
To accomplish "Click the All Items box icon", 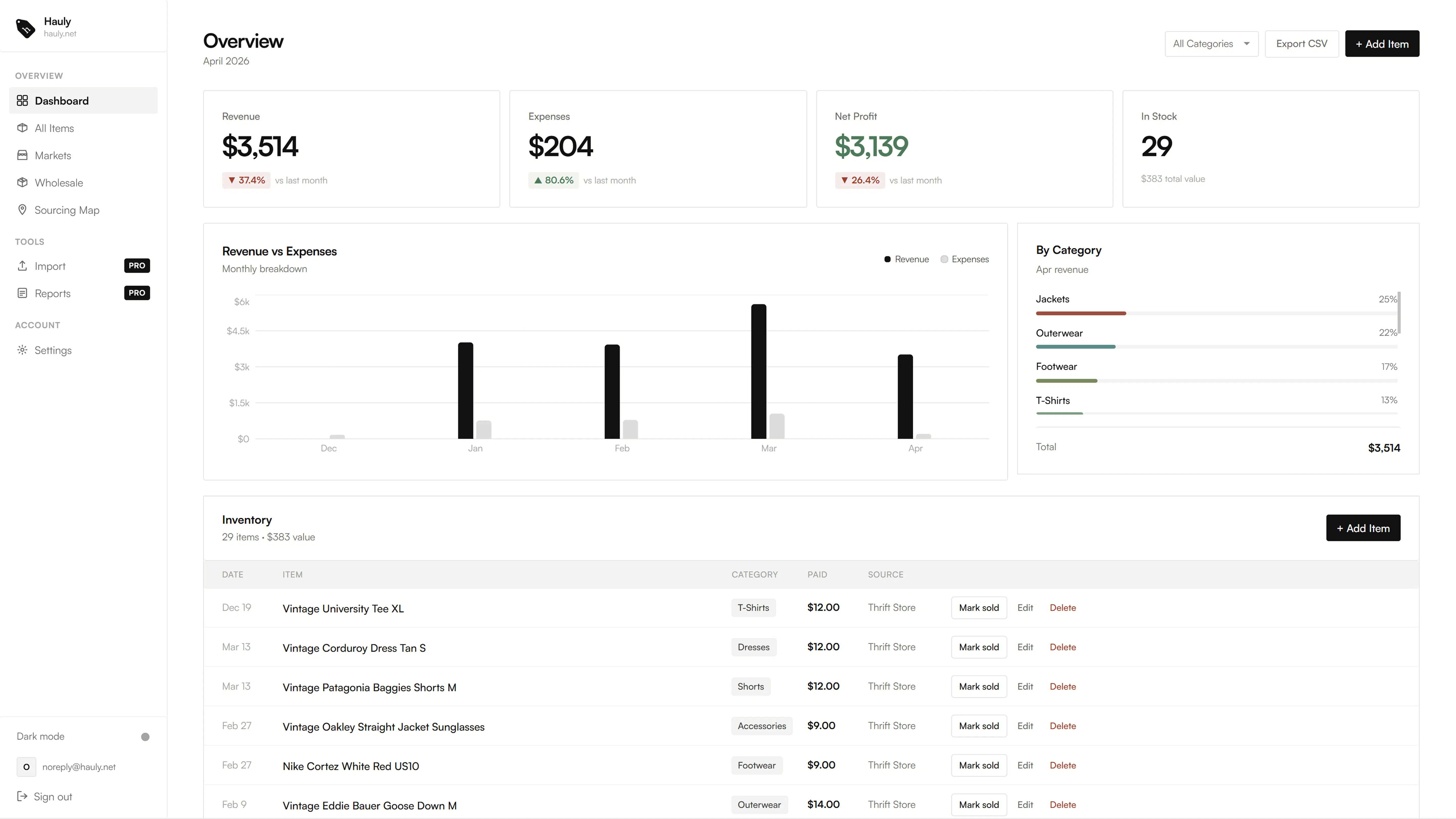I will (22, 128).
